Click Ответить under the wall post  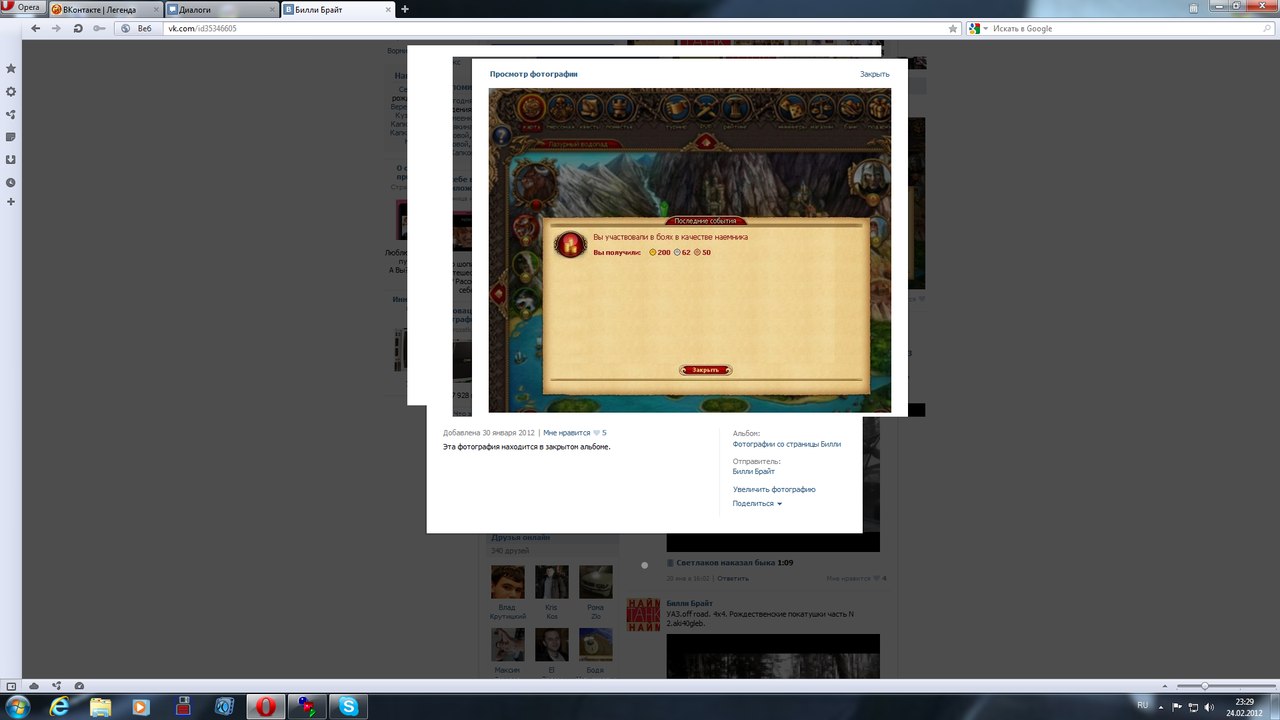click(732, 578)
